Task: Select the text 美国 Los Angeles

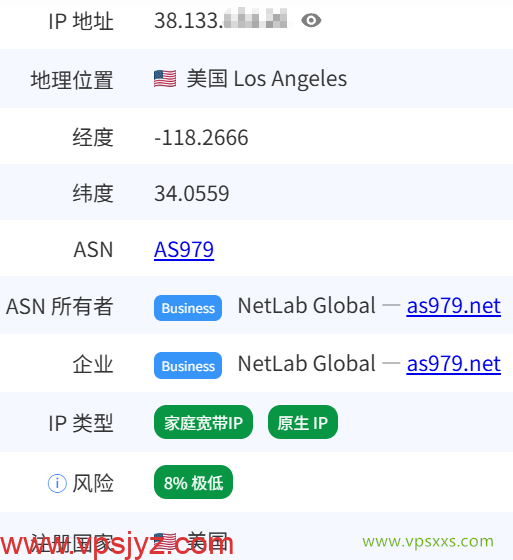Action: [x=267, y=79]
